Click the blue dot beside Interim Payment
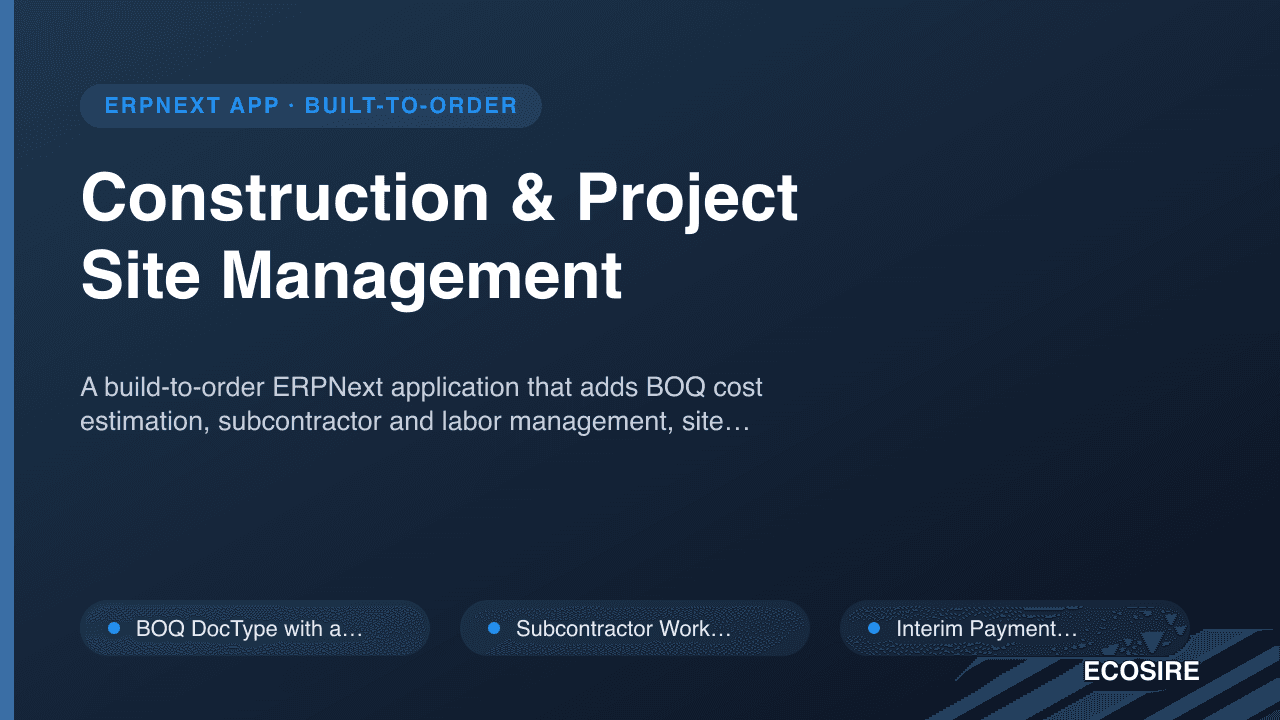 874,628
